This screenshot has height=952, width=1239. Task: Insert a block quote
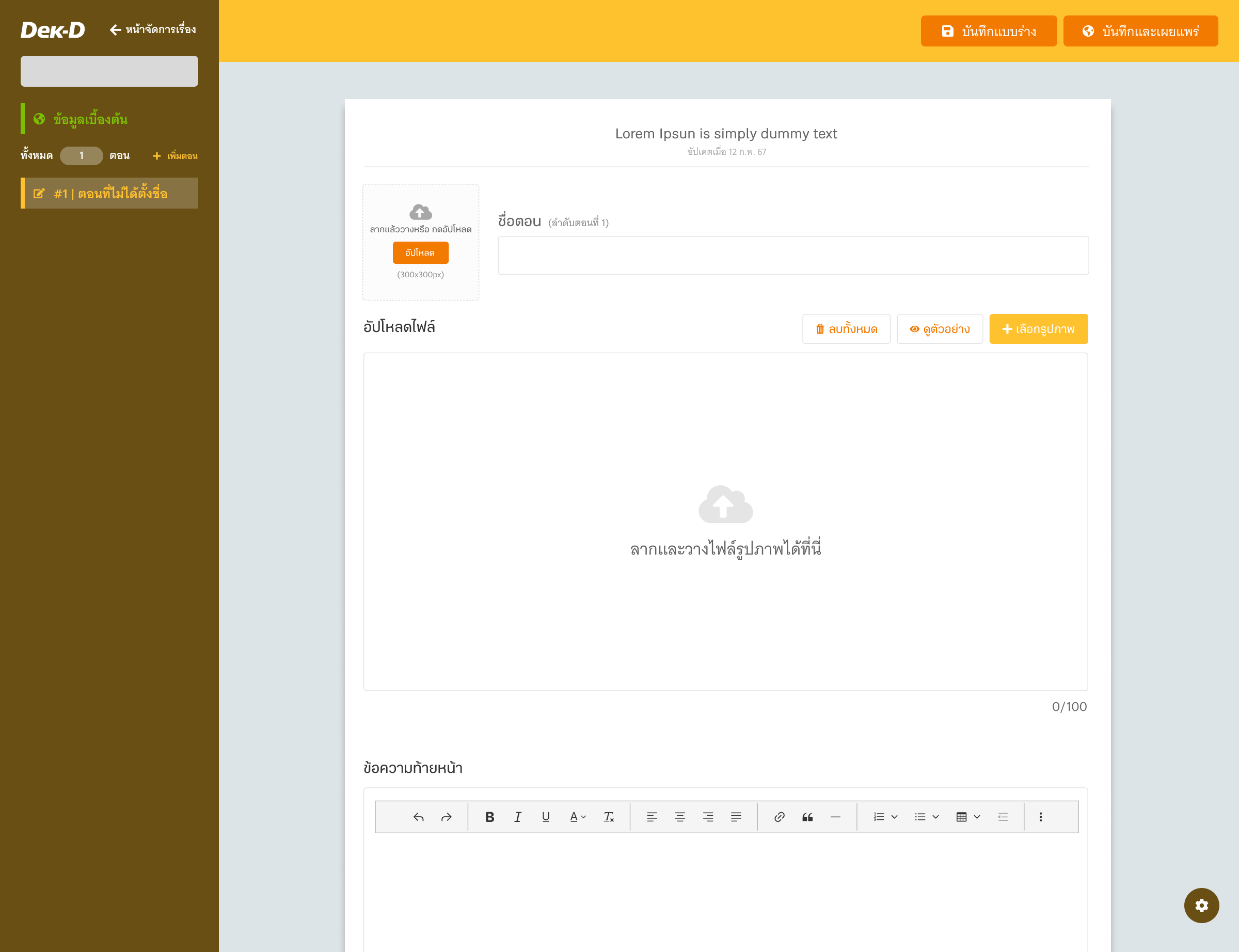[807, 817]
